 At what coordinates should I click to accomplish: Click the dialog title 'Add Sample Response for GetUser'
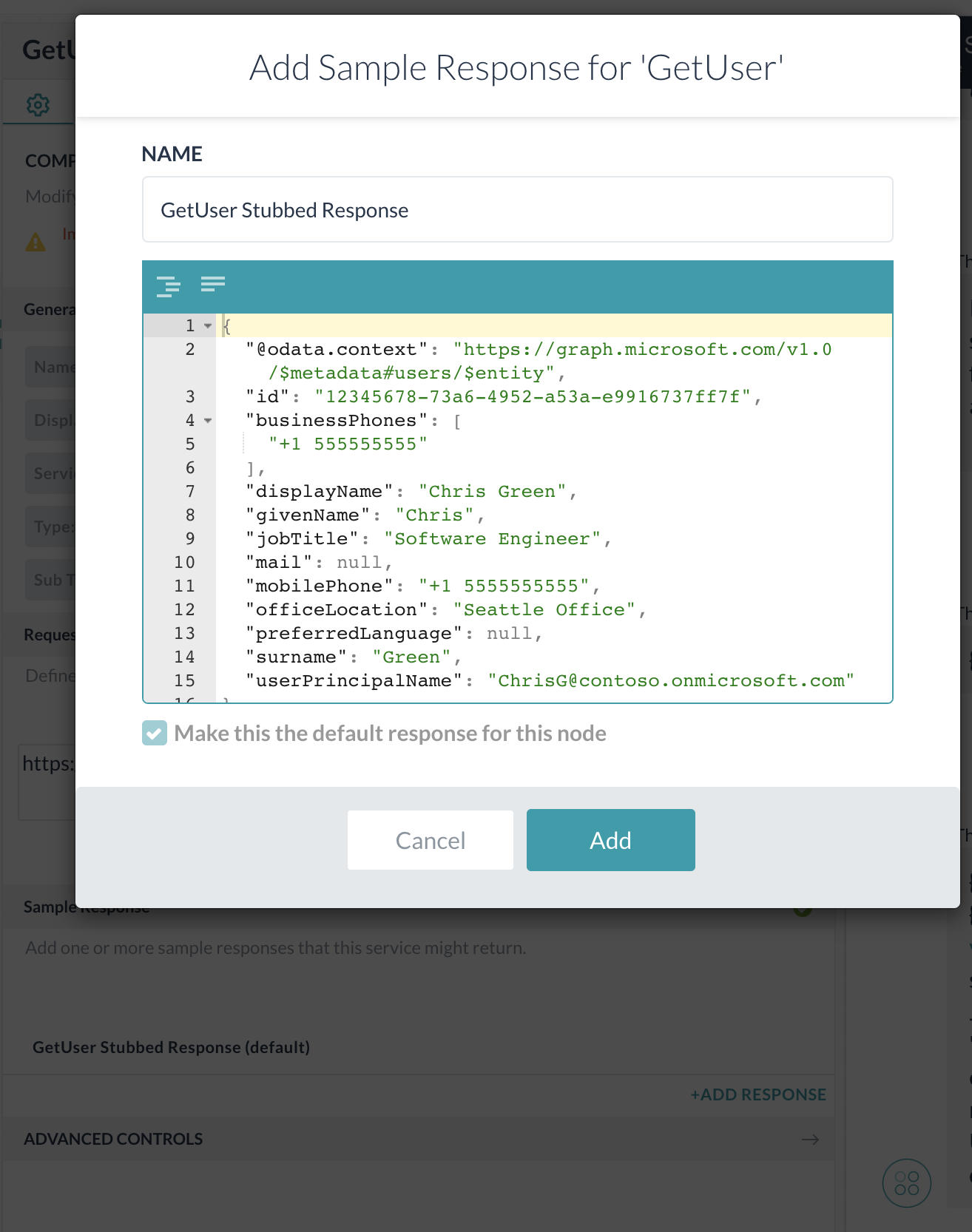517,68
